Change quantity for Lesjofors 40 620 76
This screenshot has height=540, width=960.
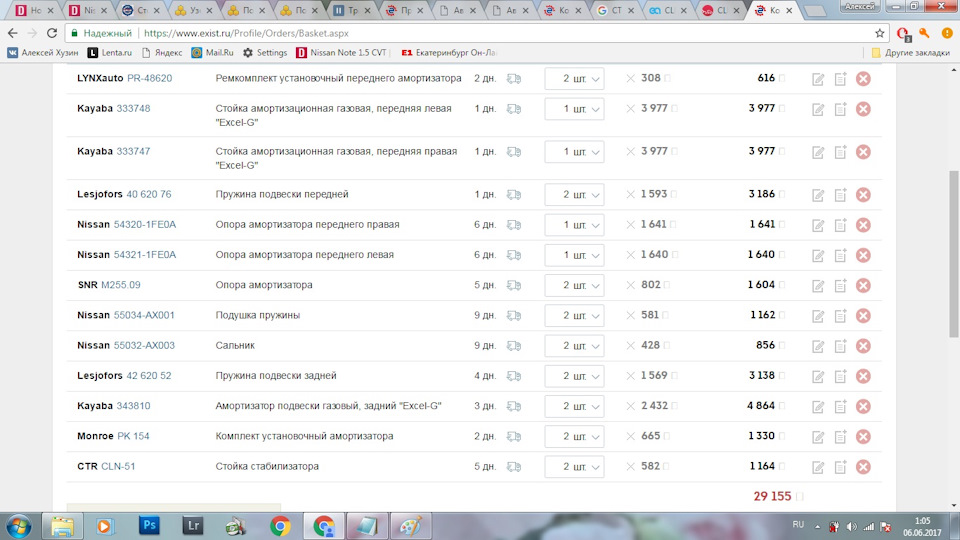tap(574, 195)
